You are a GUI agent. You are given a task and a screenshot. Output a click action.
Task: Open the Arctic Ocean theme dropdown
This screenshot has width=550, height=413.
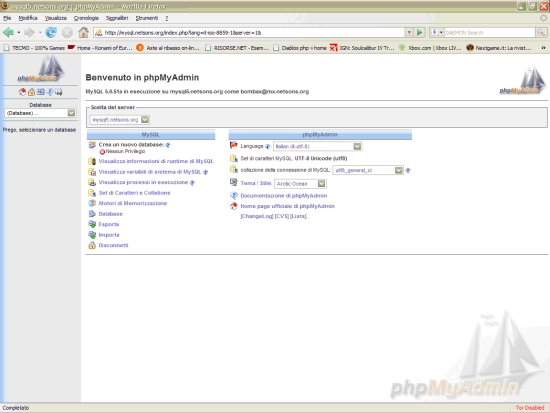pos(300,184)
